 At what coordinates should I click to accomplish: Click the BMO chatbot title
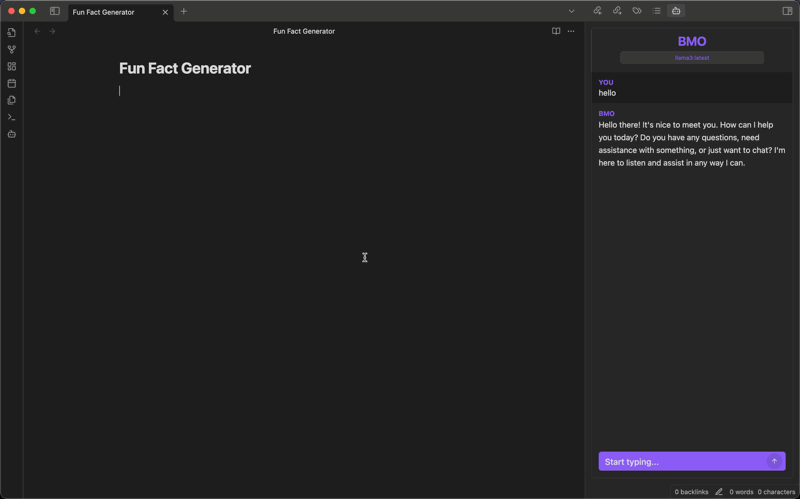(692, 41)
